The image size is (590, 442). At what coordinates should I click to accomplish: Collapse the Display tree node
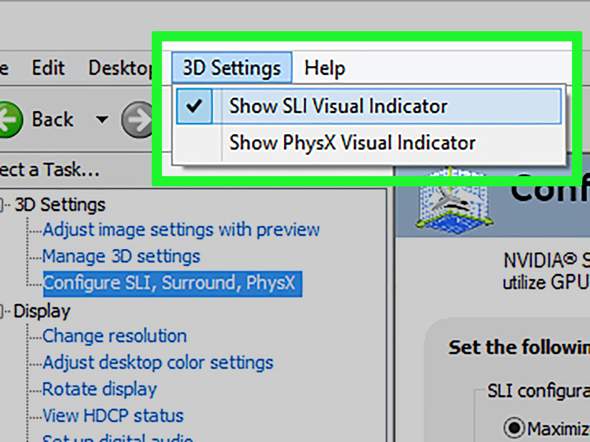tap(1, 311)
